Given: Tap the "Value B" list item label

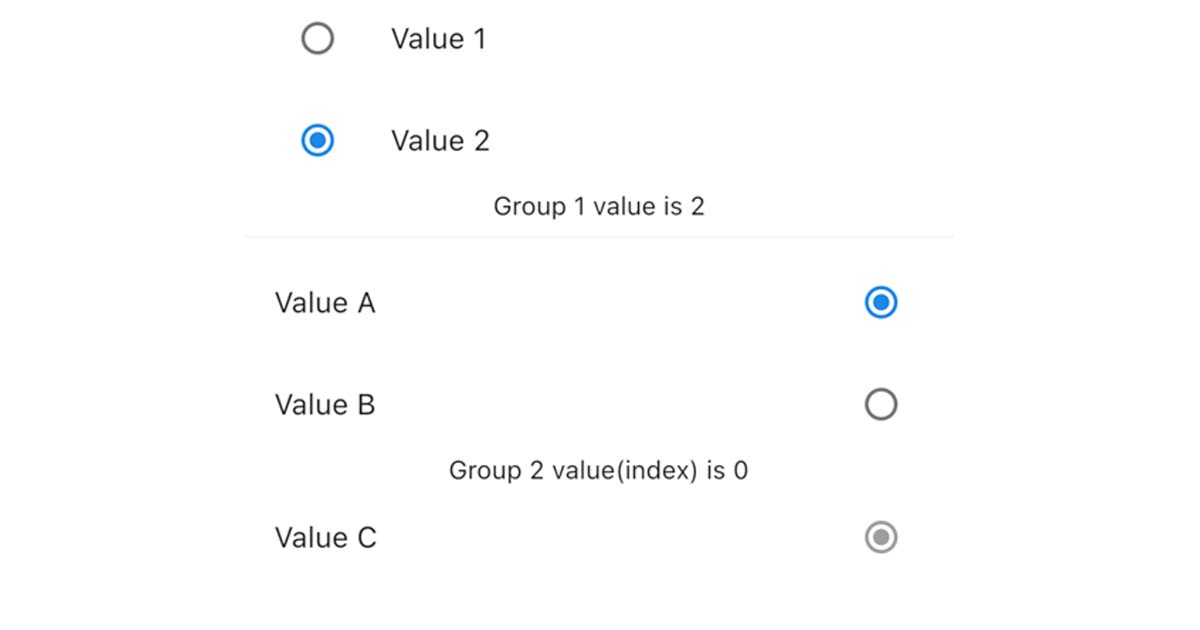Looking at the screenshot, I should tap(325, 405).
